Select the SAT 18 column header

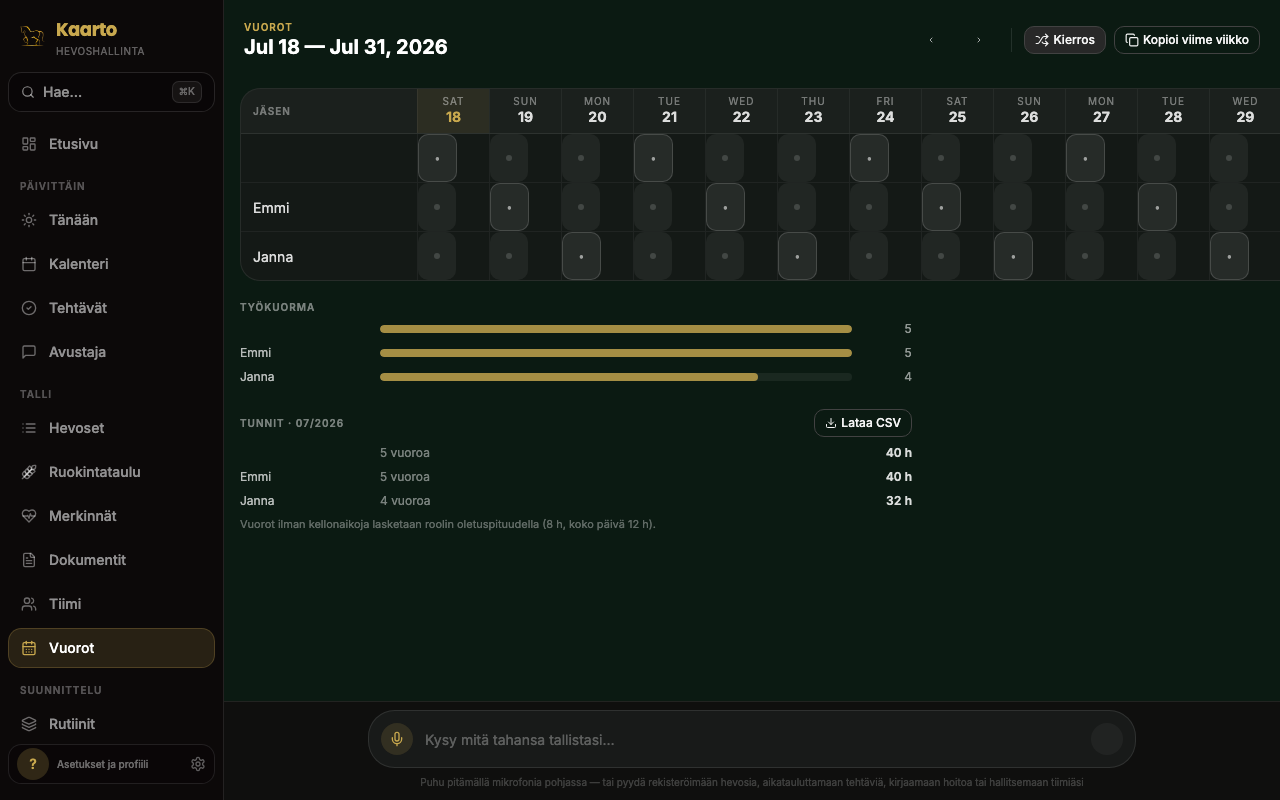(x=453, y=110)
